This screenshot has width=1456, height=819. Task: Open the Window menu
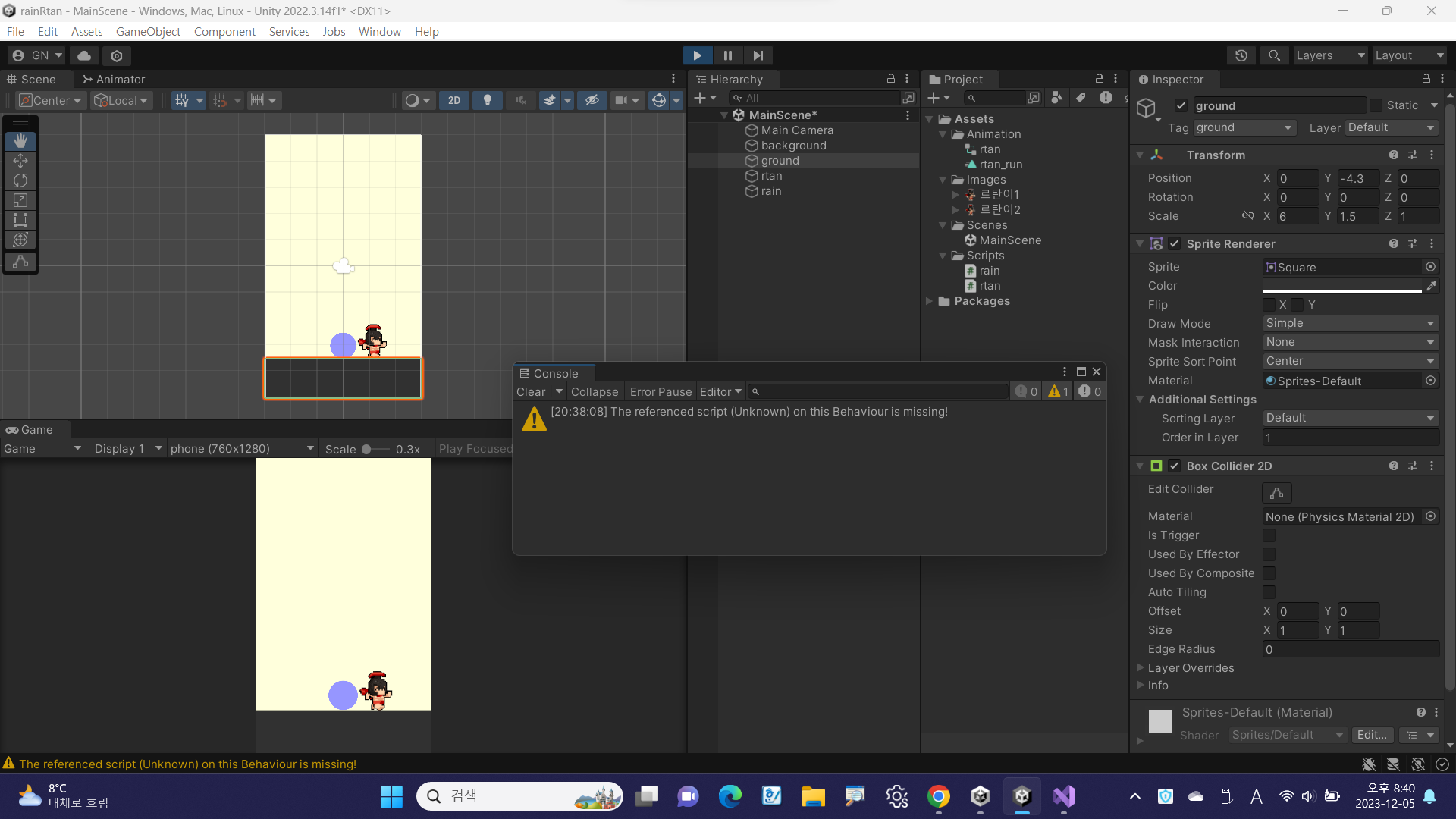379,31
